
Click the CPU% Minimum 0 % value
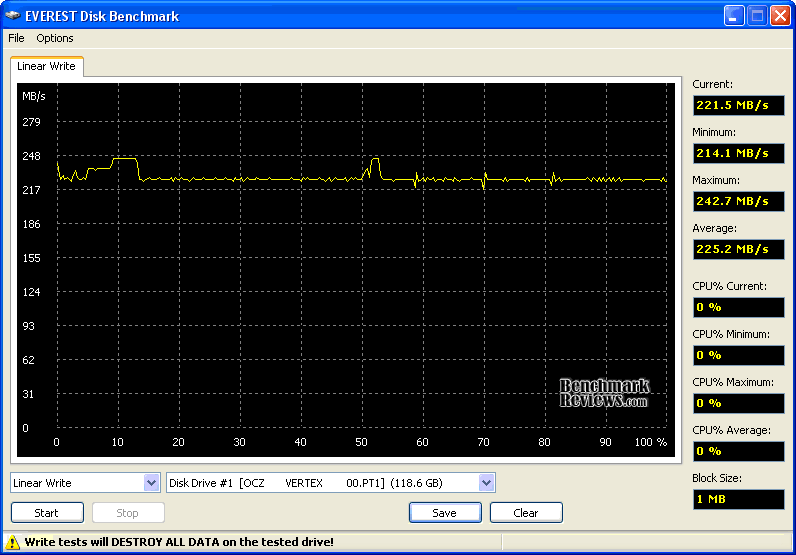tap(739, 355)
